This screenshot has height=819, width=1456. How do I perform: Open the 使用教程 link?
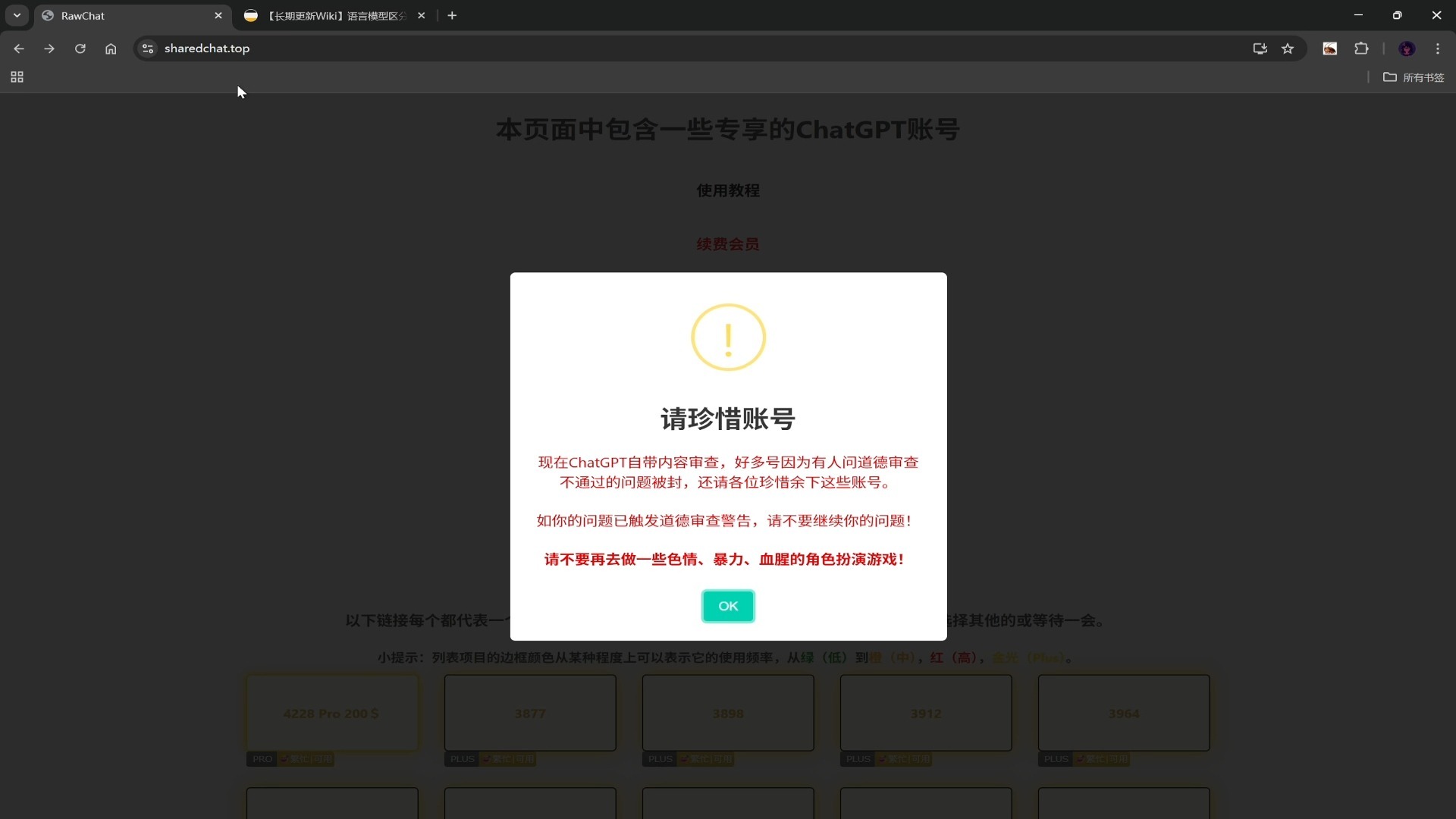(728, 190)
